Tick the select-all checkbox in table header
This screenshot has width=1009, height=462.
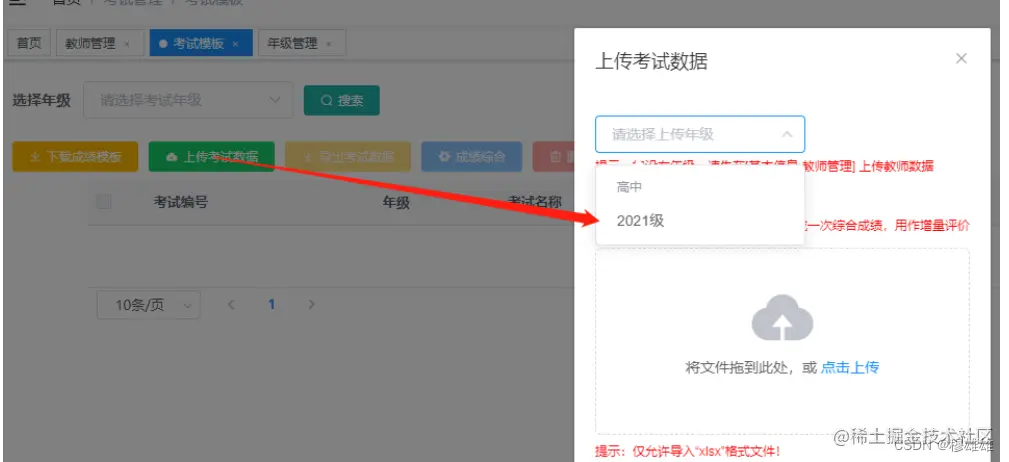coord(104,202)
